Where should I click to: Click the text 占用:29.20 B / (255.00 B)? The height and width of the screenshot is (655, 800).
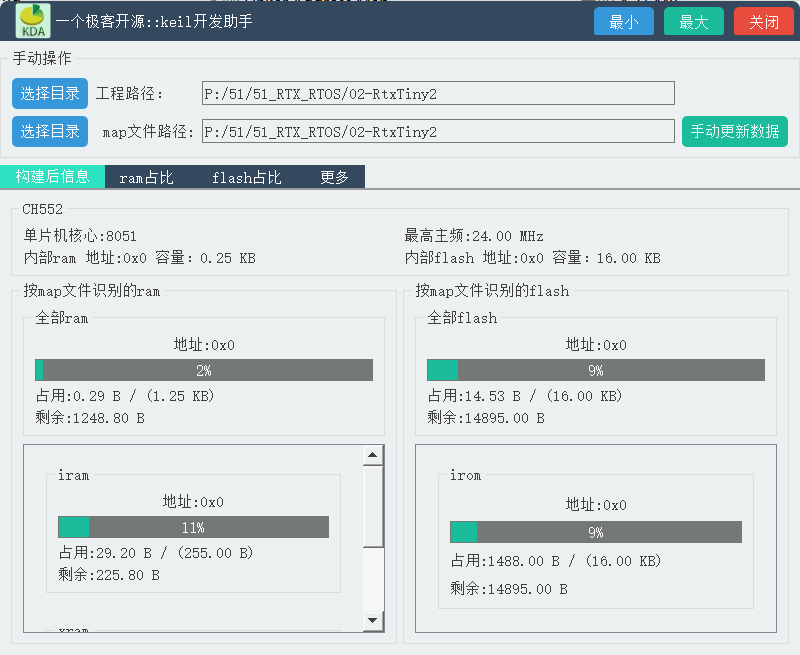click(x=156, y=553)
